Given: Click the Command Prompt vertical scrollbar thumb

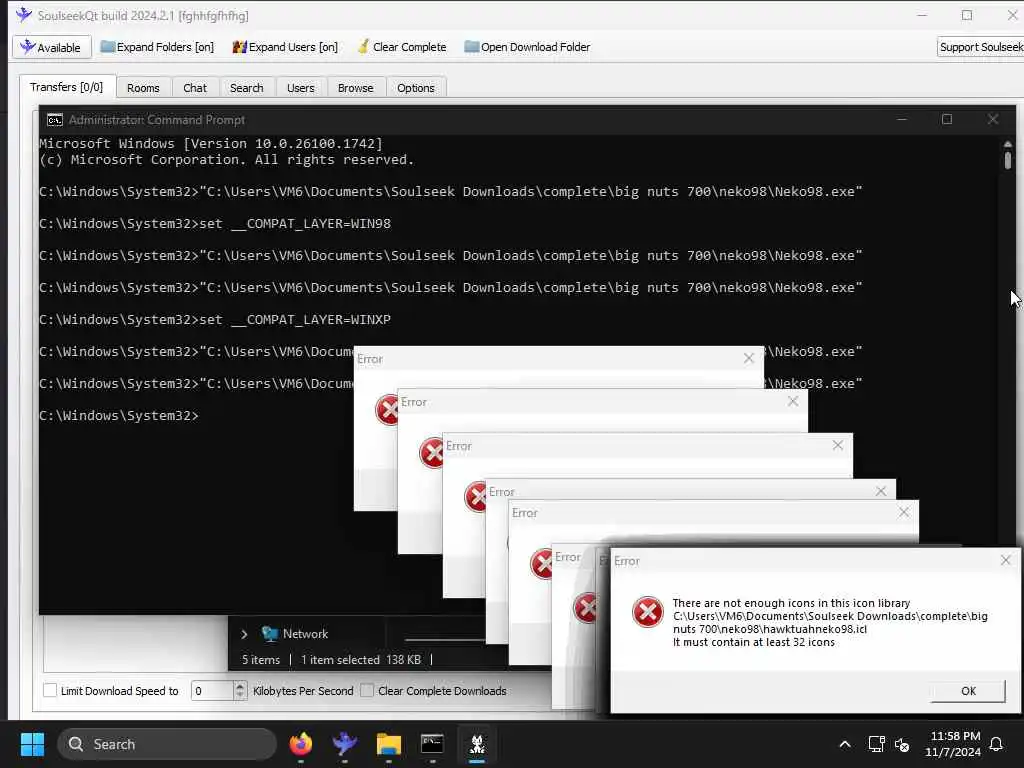Looking at the screenshot, I should [1008, 161].
